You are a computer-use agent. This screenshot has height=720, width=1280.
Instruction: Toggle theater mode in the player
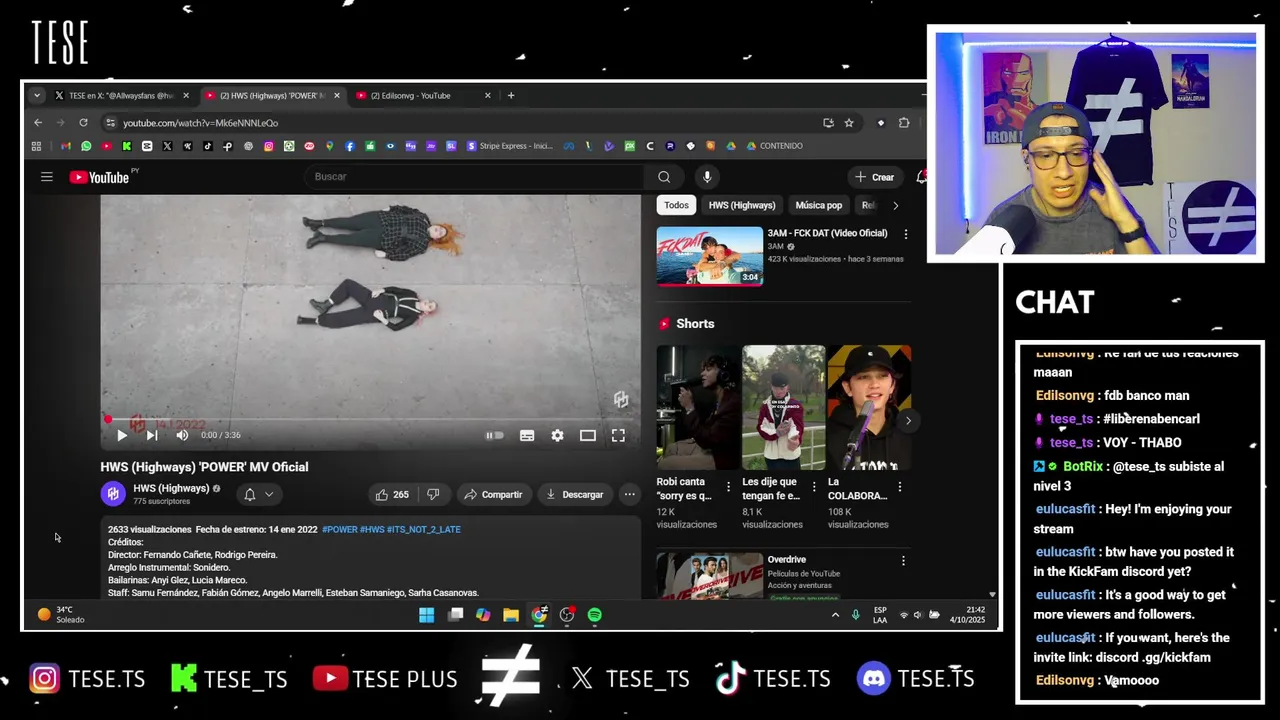click(x=588, y=435)
